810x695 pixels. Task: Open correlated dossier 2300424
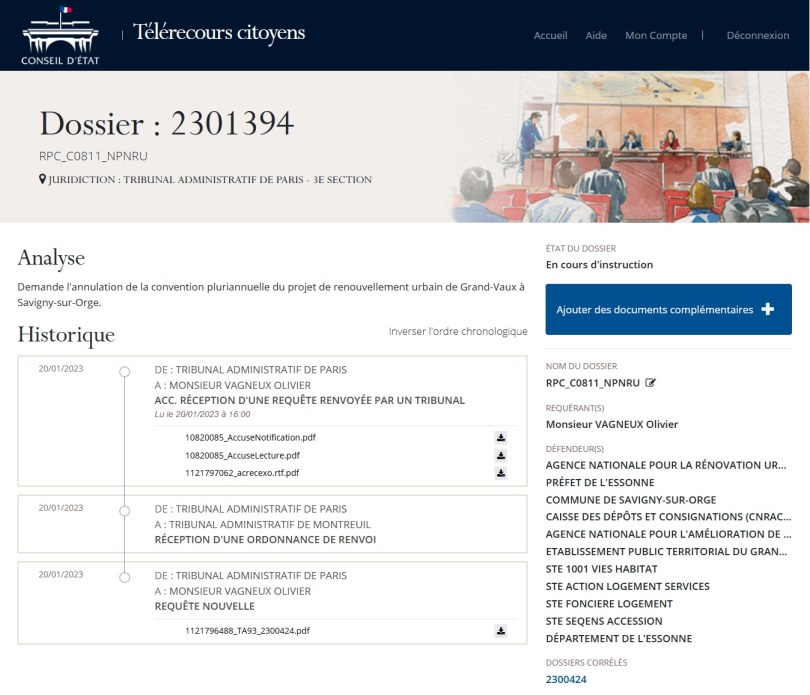click(x=566, y=679)
